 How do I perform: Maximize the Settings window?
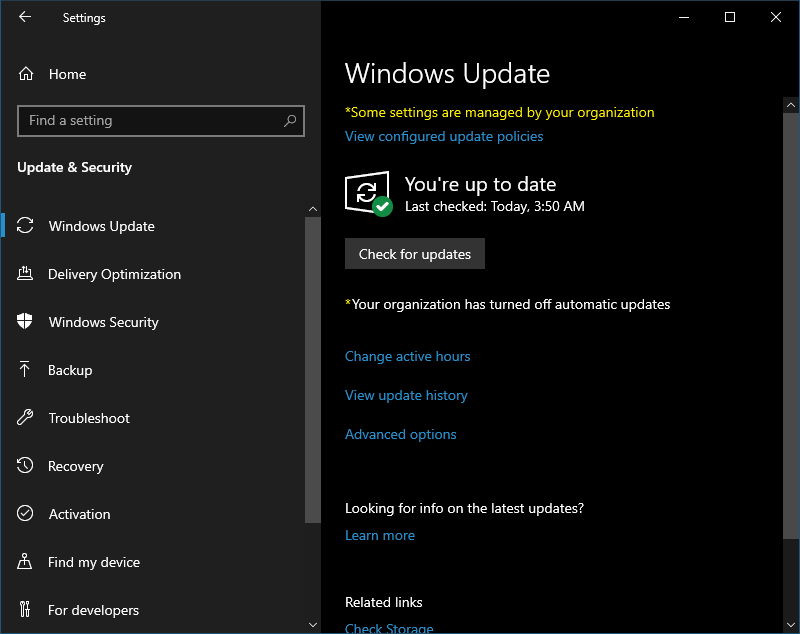(x=730, y=17)
